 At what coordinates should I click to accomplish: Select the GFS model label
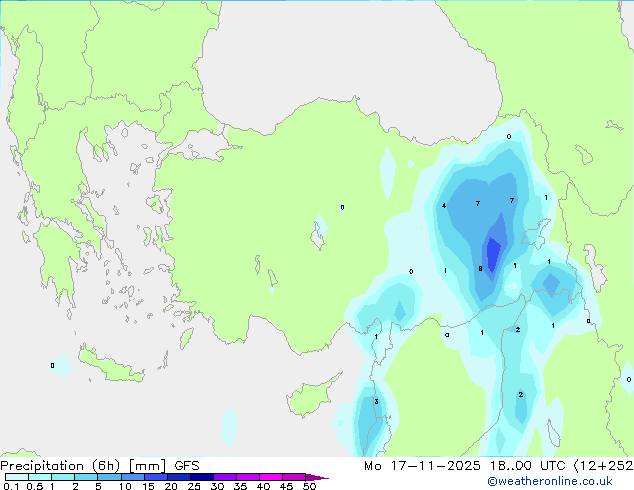click(x=187, y=466)
